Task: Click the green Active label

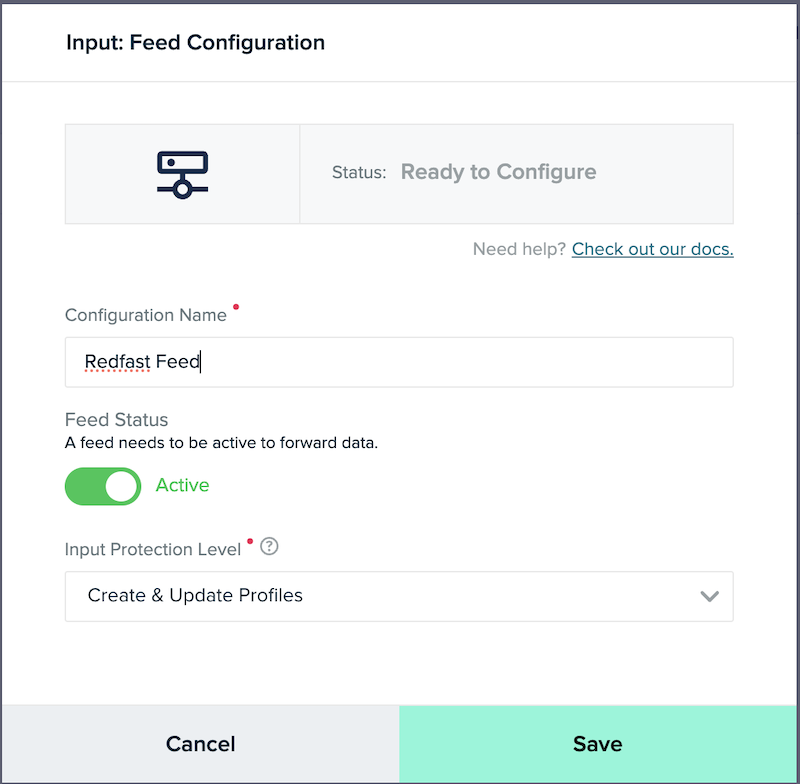Action: click(x=182, y=485)
